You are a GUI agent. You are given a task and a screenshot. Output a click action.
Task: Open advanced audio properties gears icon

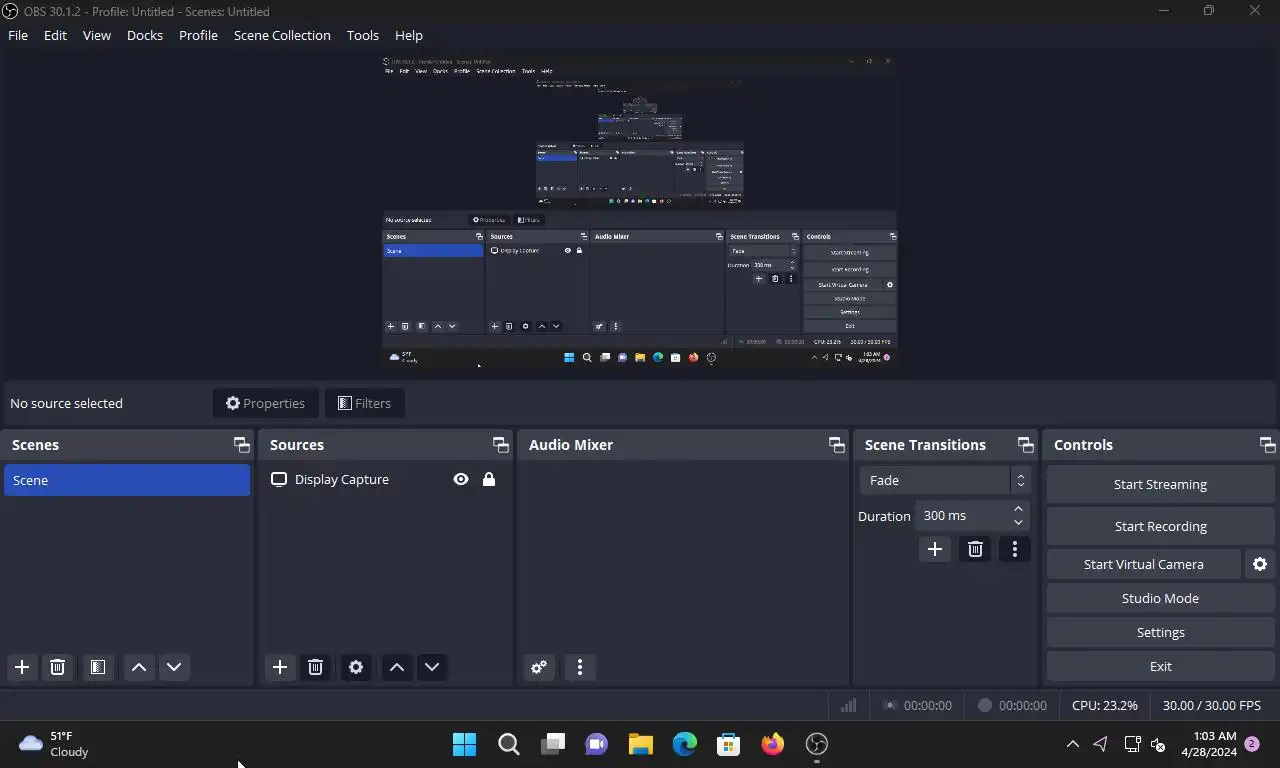[x=539, y=667]
